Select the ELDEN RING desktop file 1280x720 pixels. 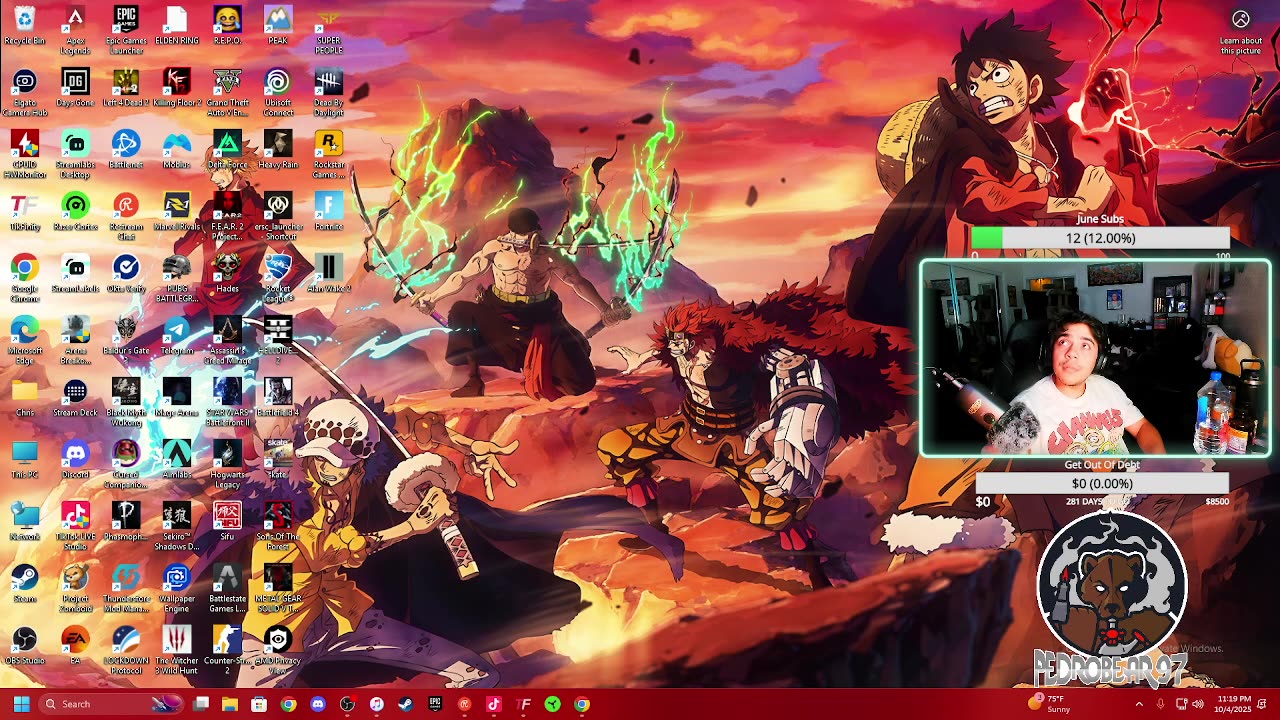pyautogui.click(x=177, y=26)
